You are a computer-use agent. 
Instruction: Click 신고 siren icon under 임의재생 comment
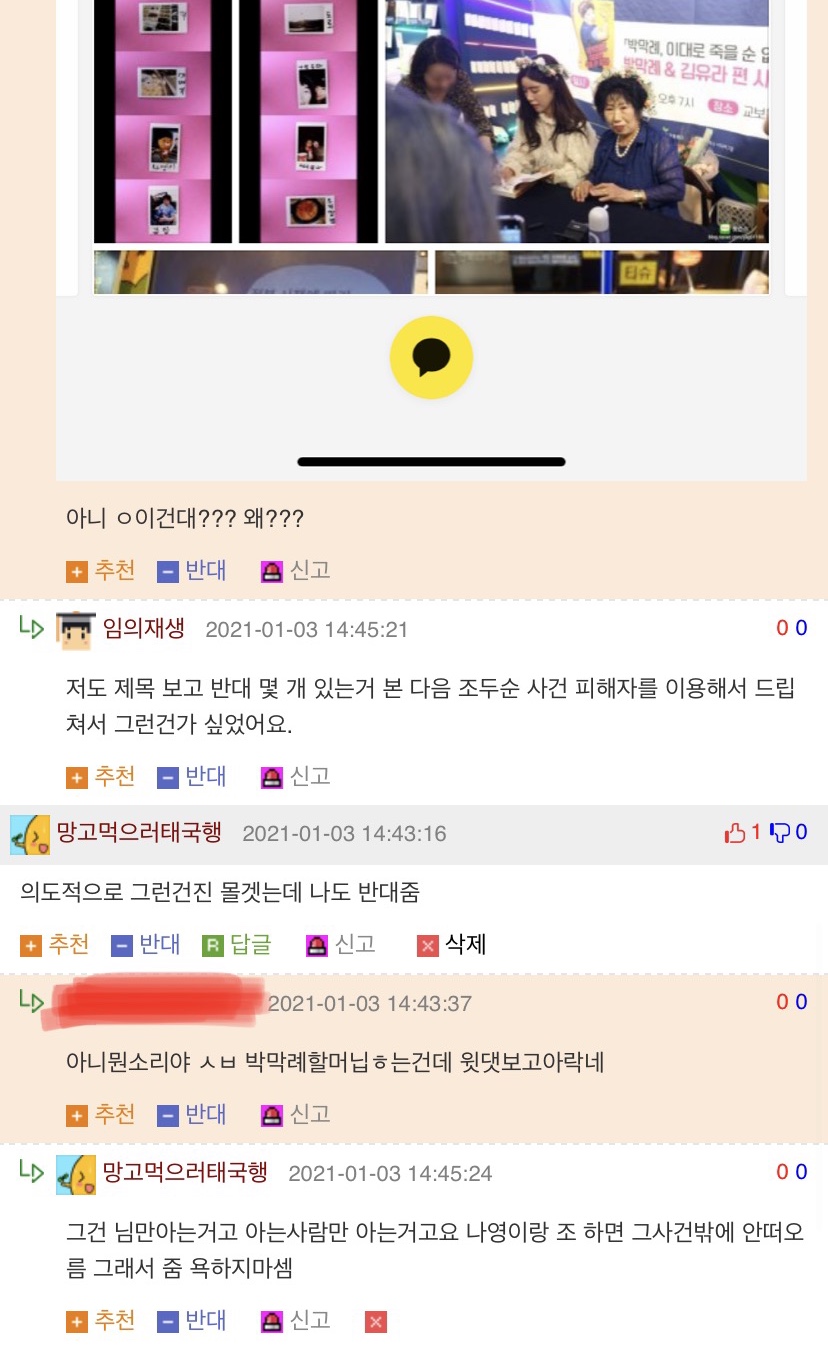tap(271, 777)
